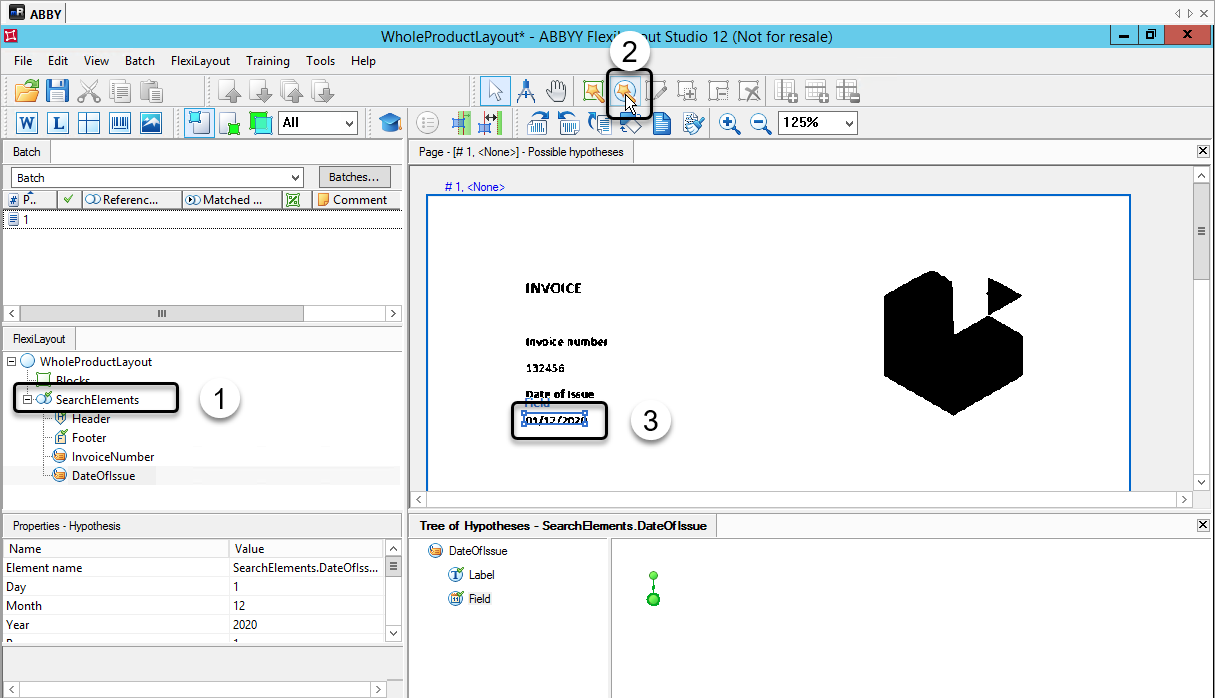Click the Matched column header
The height and width of the screenshot is (698, 1215).
[233, 200]
